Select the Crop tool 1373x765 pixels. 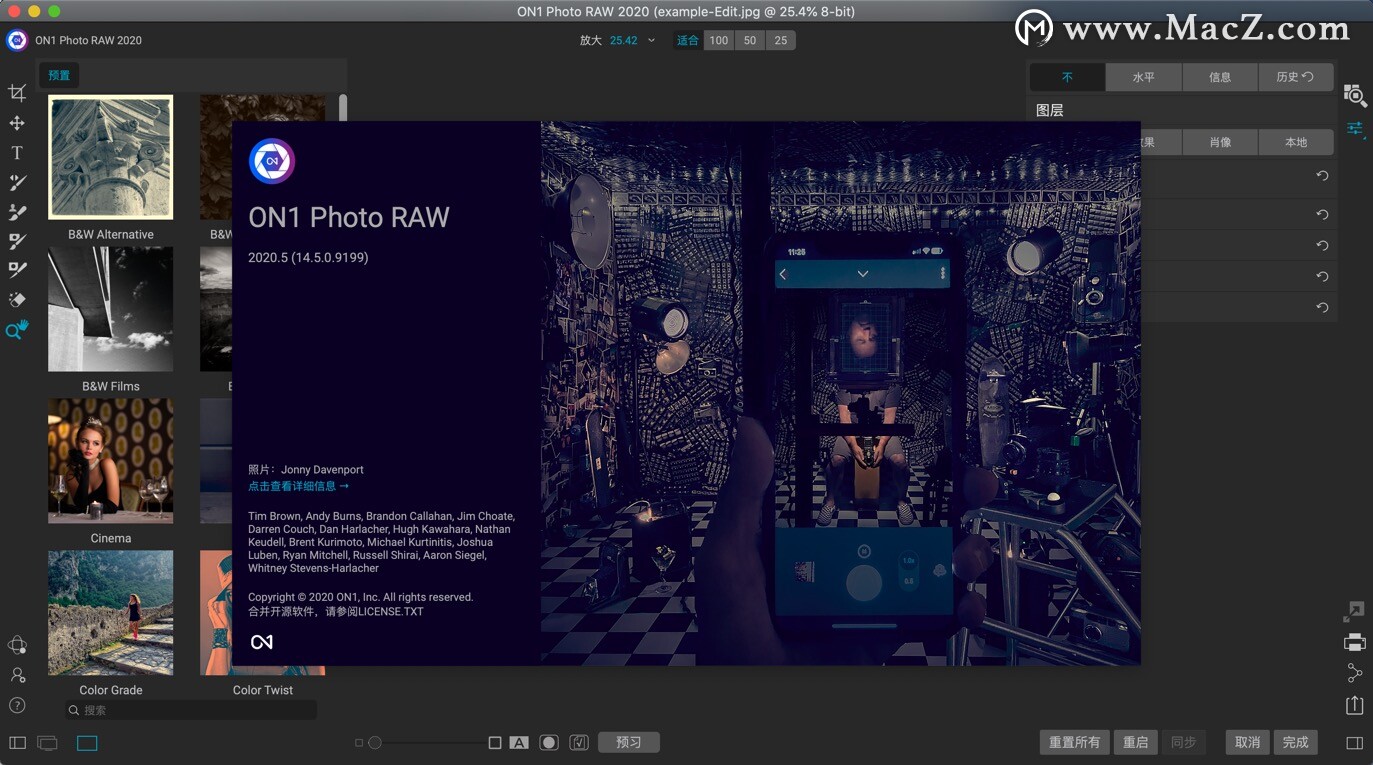pyautogui.click(x=17, y=93)
